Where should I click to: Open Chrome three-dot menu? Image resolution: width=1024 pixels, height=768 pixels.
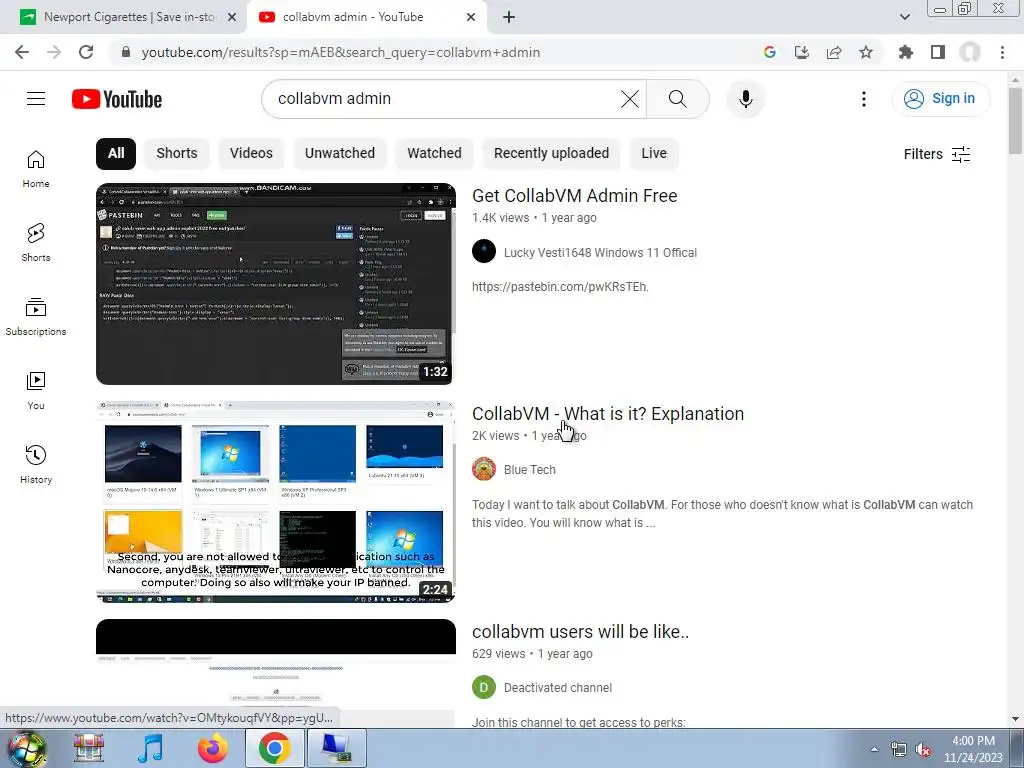(1002, 52)
